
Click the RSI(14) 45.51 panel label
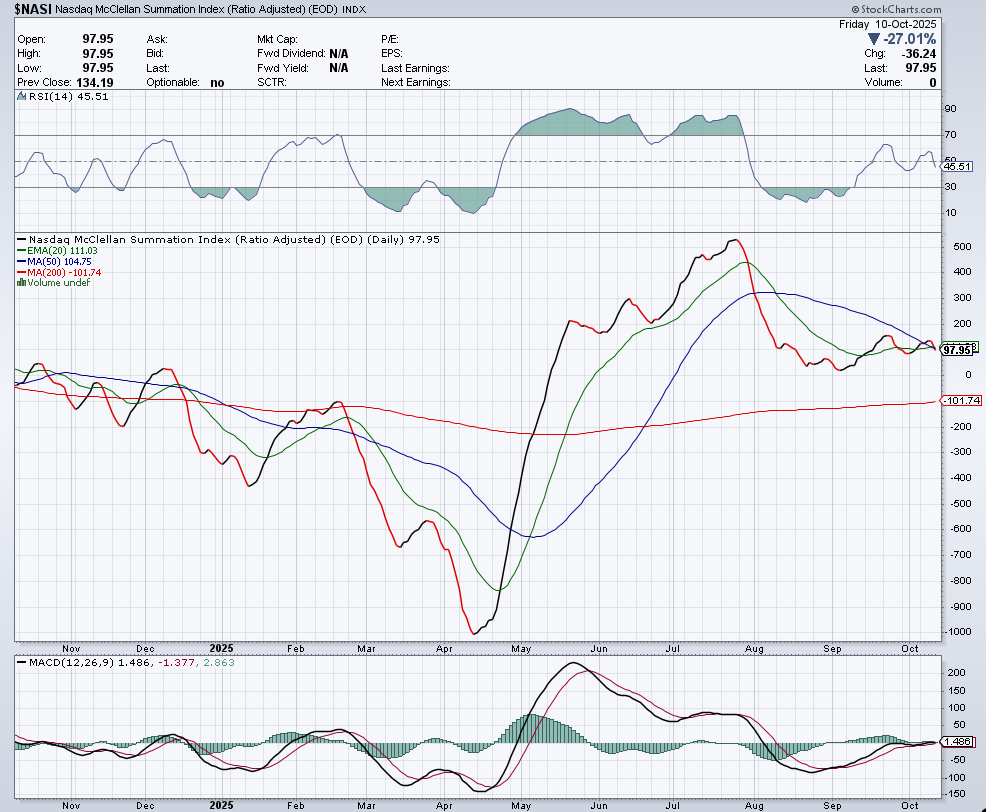click(69, 96)
